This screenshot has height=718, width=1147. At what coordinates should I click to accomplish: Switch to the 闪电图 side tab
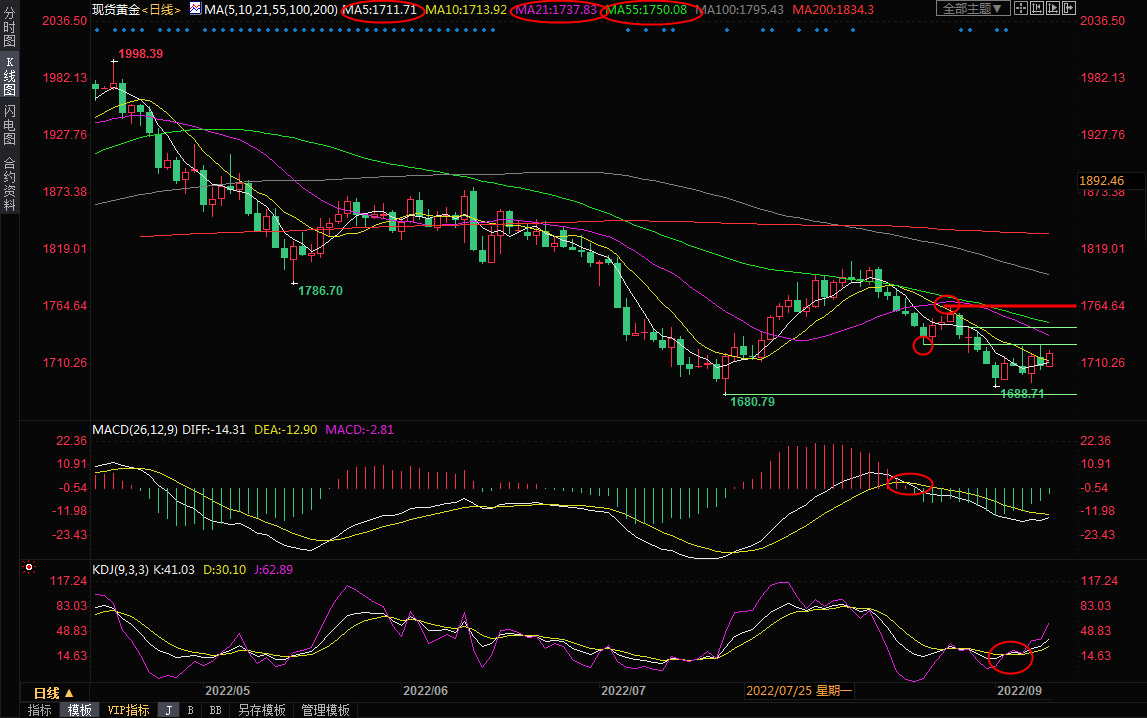[x=9, y=124]
